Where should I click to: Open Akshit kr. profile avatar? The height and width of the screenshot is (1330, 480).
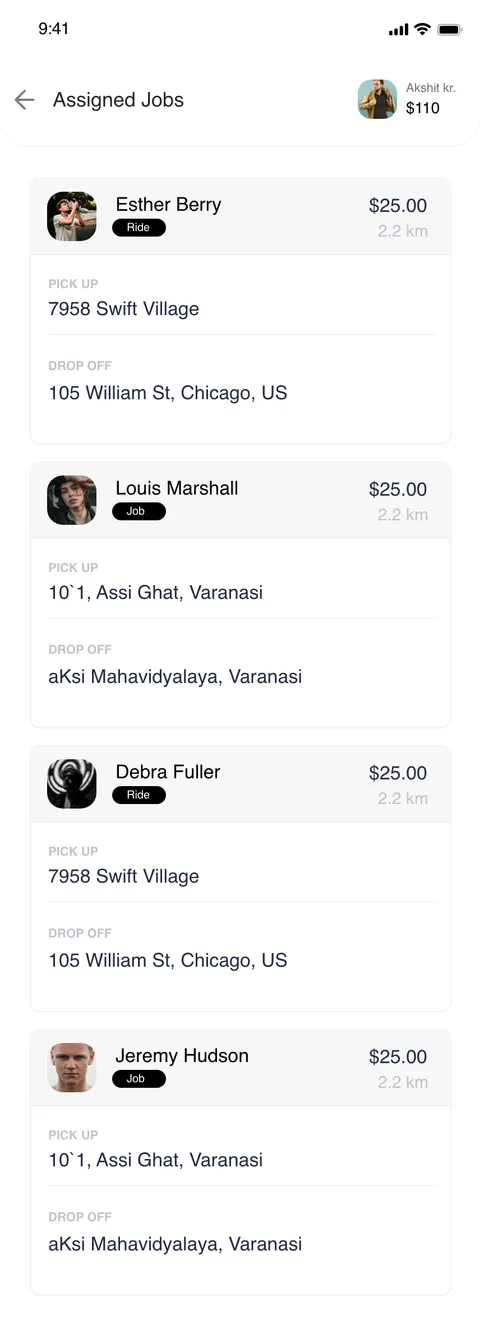(377, 99)
